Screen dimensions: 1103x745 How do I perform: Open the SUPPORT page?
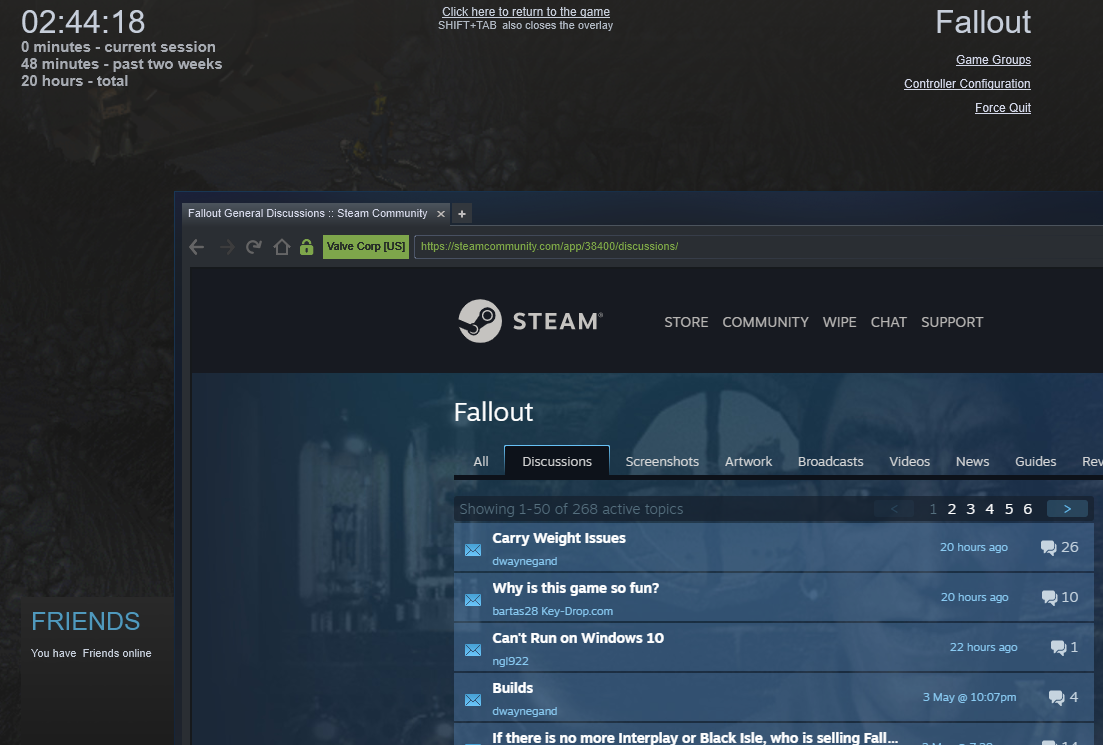(x=952, y=322)
